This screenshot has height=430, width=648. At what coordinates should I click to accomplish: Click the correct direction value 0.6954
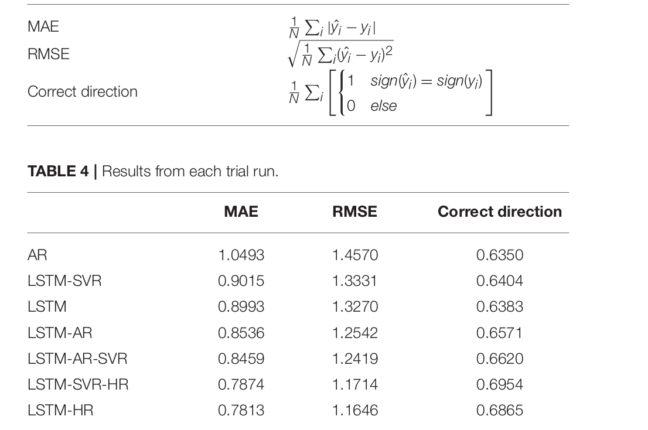tap(500, 385)
